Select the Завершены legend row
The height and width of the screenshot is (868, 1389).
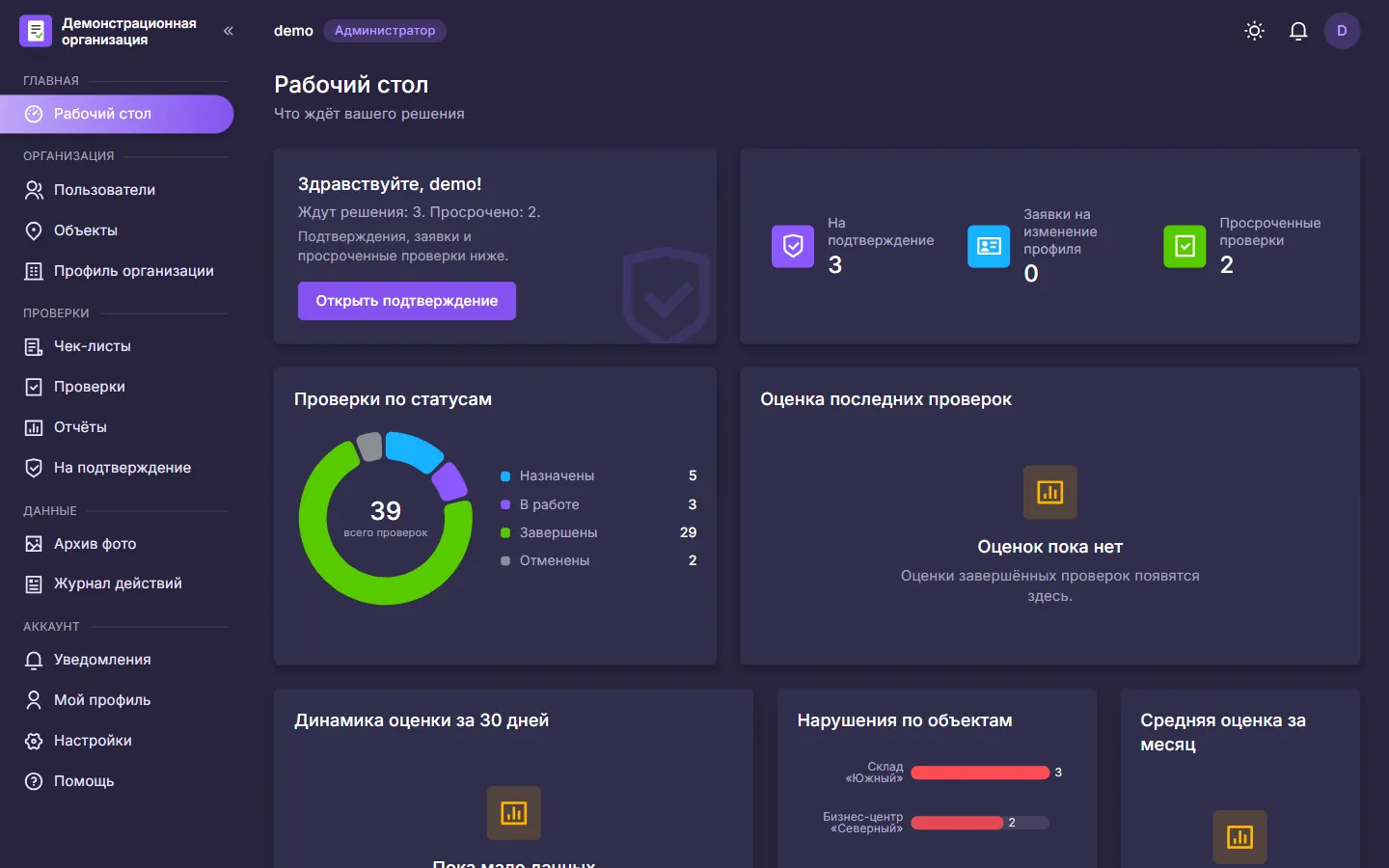[x=598, y=532]
